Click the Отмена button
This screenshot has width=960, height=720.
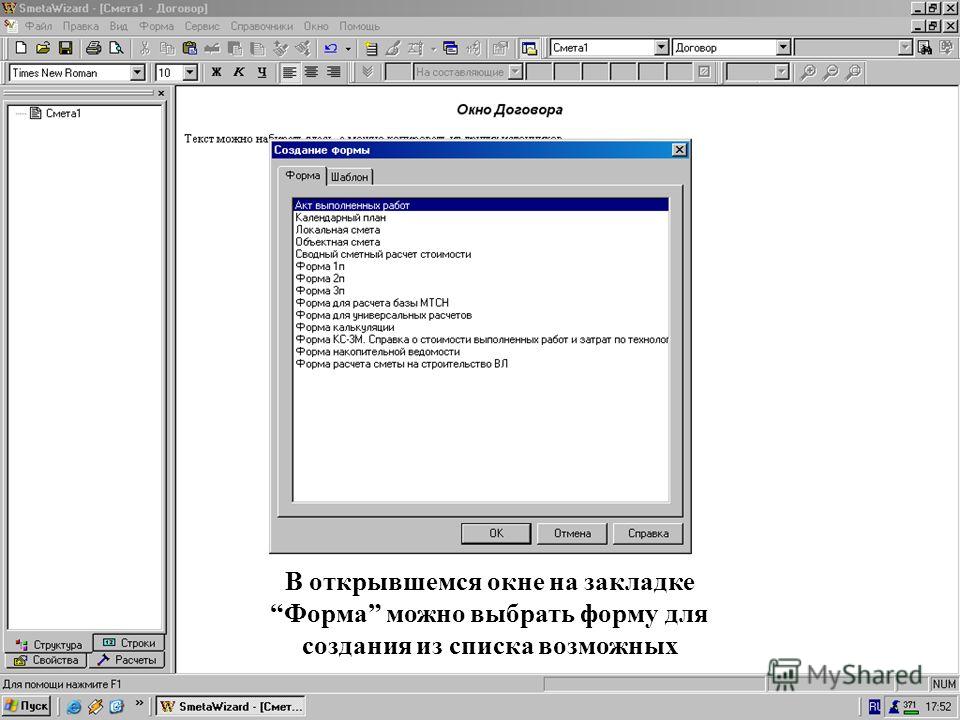pos(572,533)
